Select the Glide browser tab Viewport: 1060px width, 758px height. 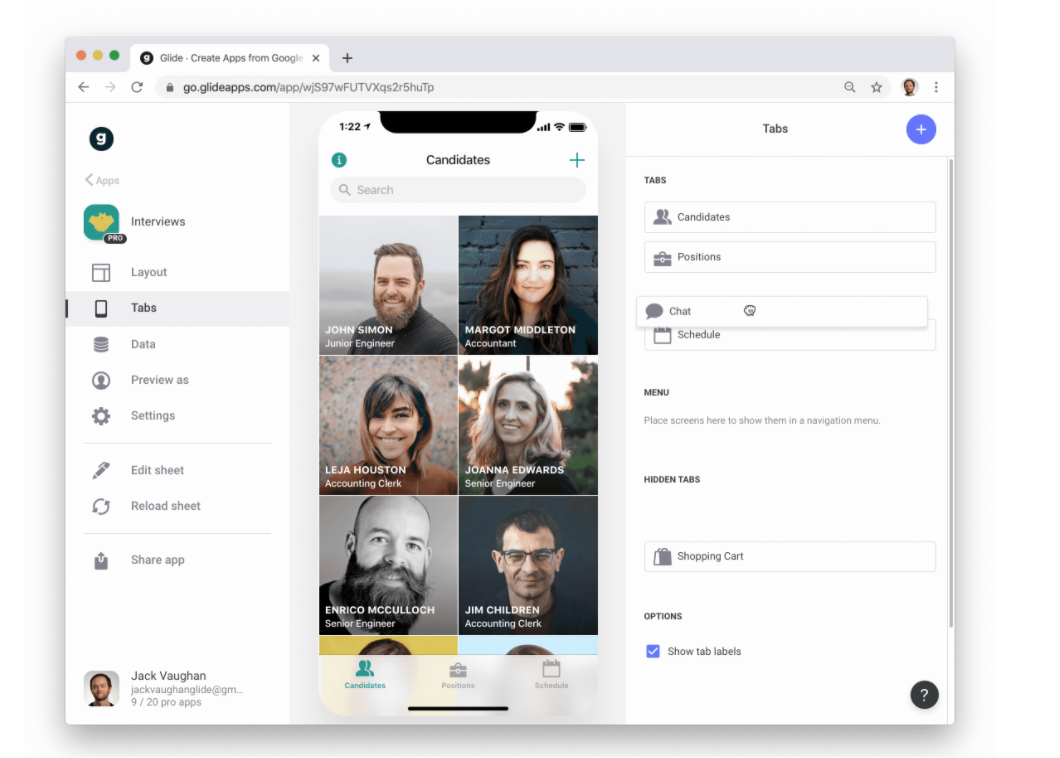230,58
